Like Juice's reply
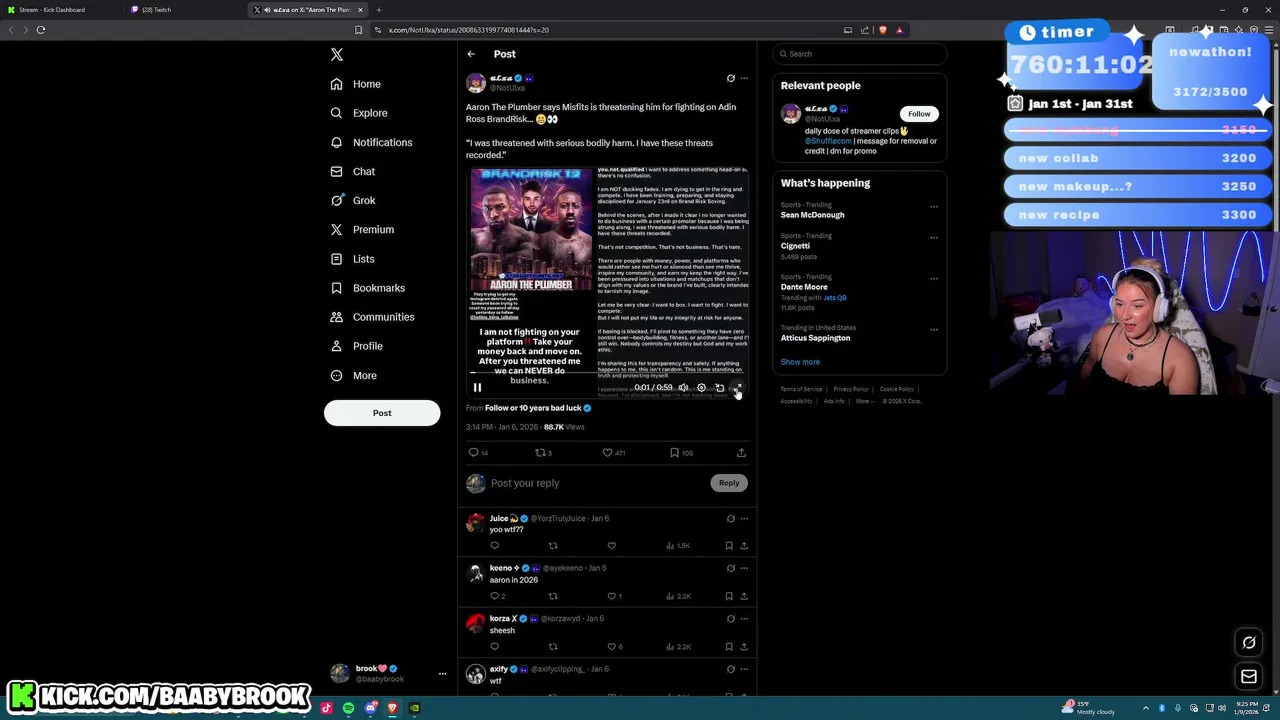 (x=611, y=546)
